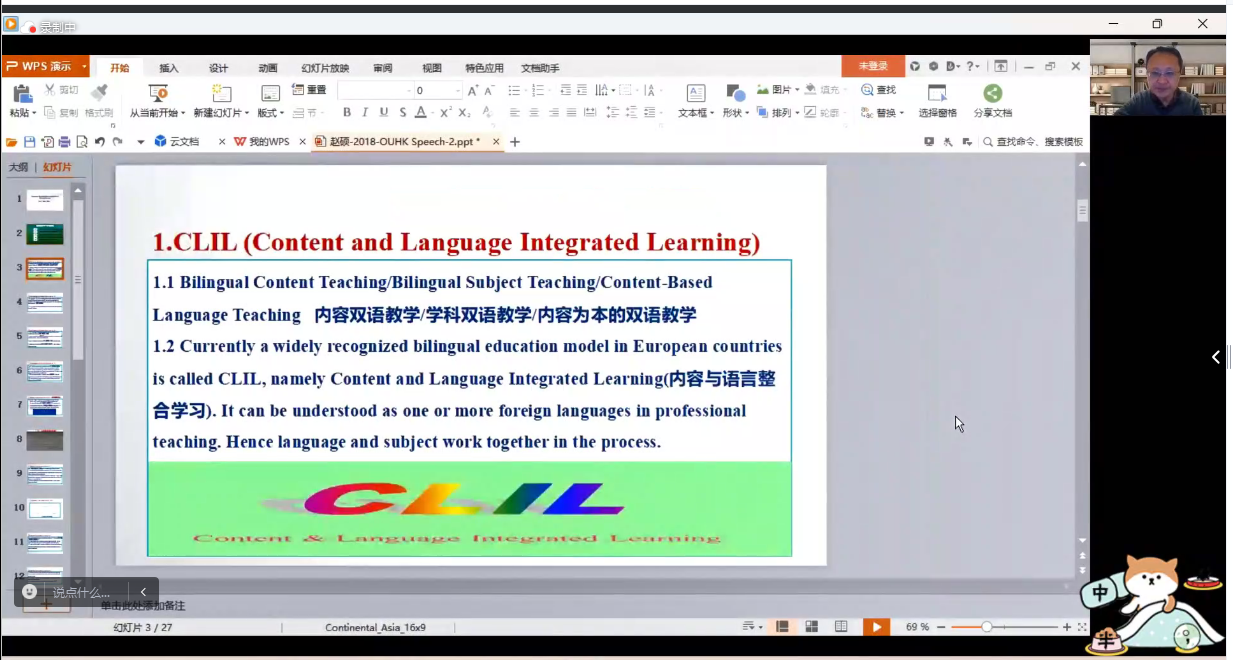Open the WPS 演示 application menu dropdown
Image resolution: width=1233 pixels, height=660 pixels.
(x=85, y=67)
